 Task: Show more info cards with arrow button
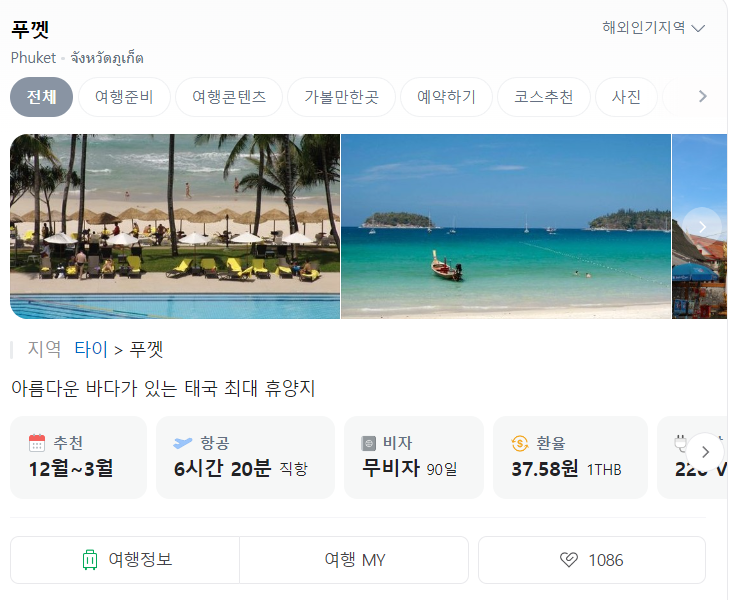coord(705,452)
